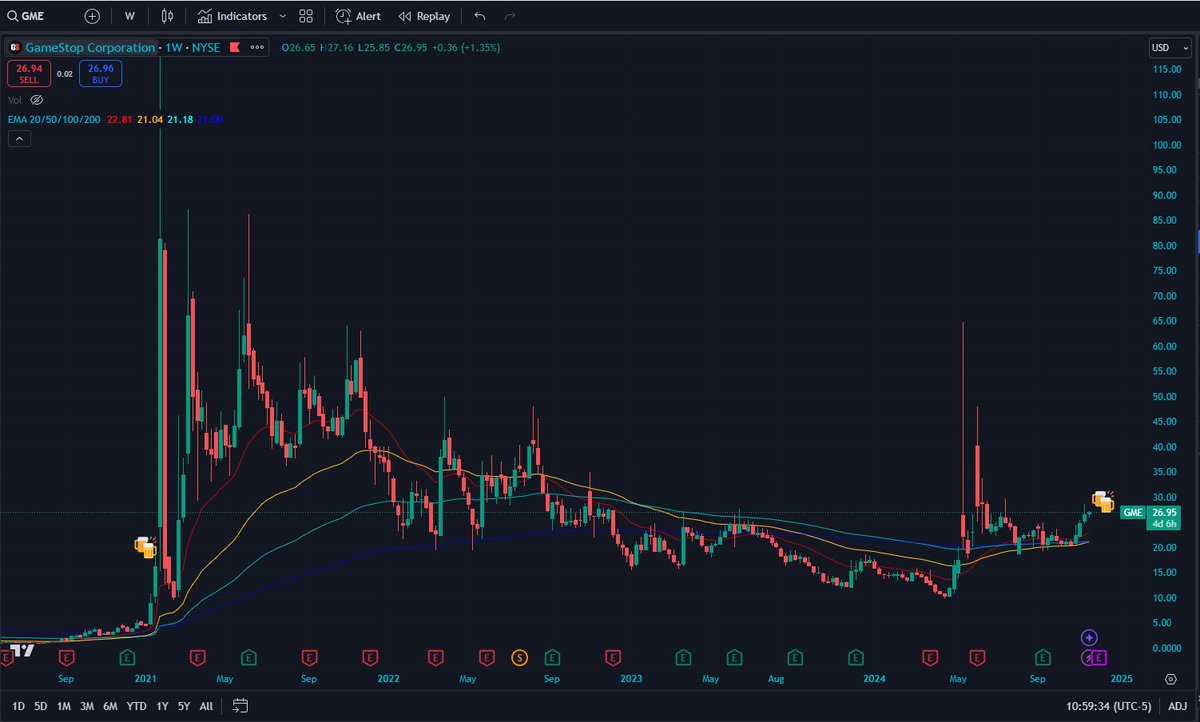Open chart settings gear on the axis corner

tap(1170, 679)
